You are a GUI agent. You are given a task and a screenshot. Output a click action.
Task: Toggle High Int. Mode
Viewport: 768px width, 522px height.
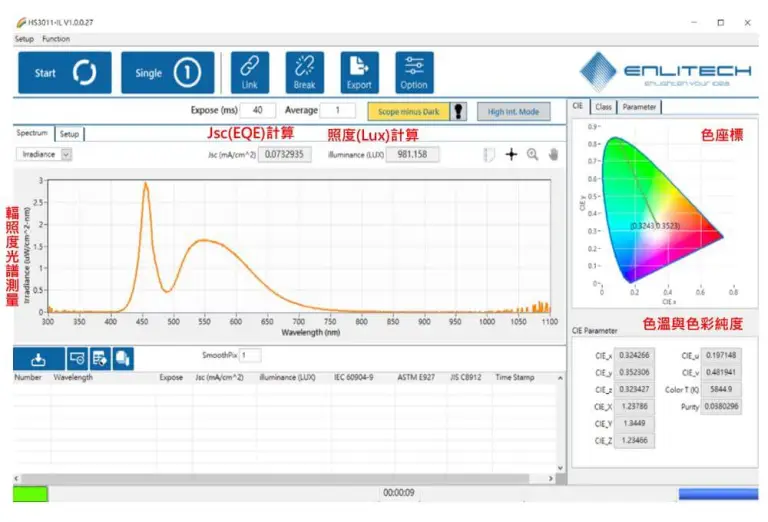tap(513, 112)
